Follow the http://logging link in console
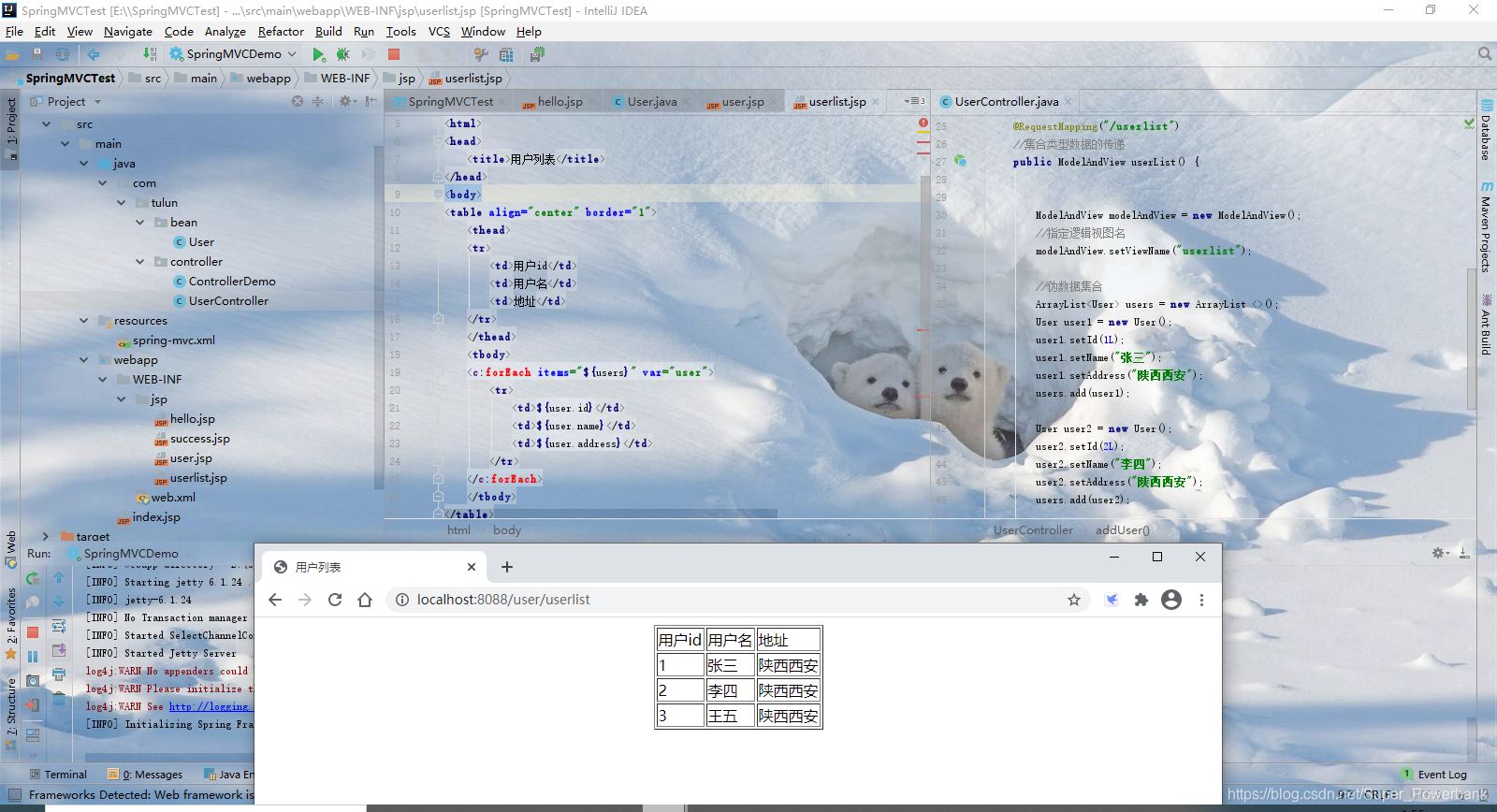Screen dimensions: 1497x812 click(x=209, y=706)
